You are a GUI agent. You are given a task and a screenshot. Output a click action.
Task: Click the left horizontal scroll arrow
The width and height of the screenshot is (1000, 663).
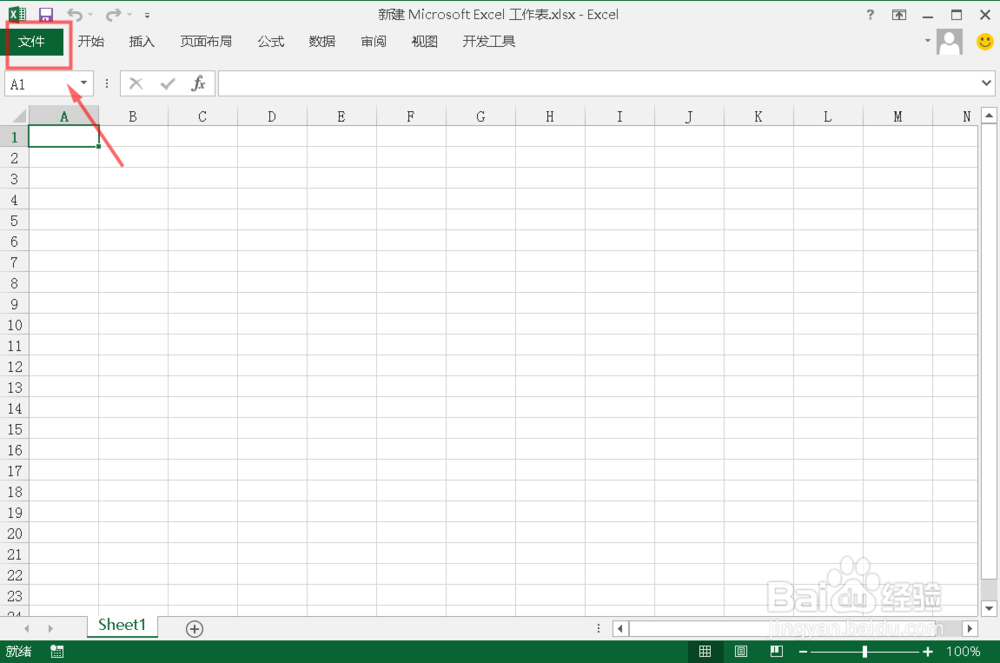pyautogui.click(x=620, y=629)
